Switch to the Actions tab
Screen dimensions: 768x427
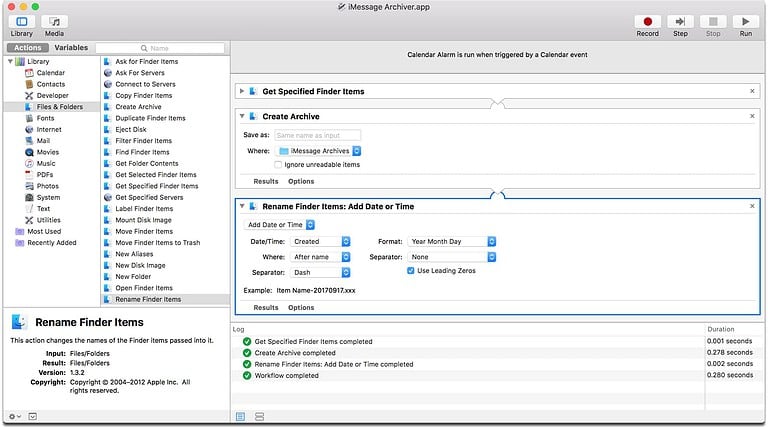click(27, 47)
